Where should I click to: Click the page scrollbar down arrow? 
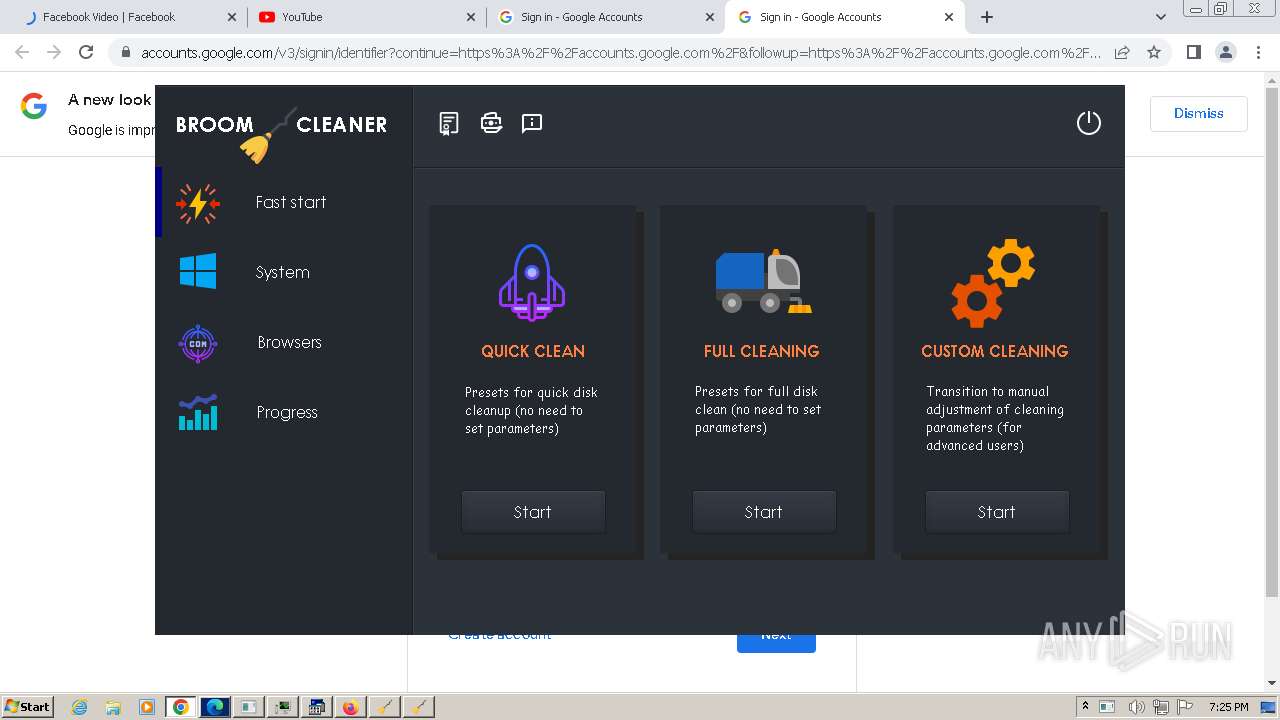[1272, 684]
